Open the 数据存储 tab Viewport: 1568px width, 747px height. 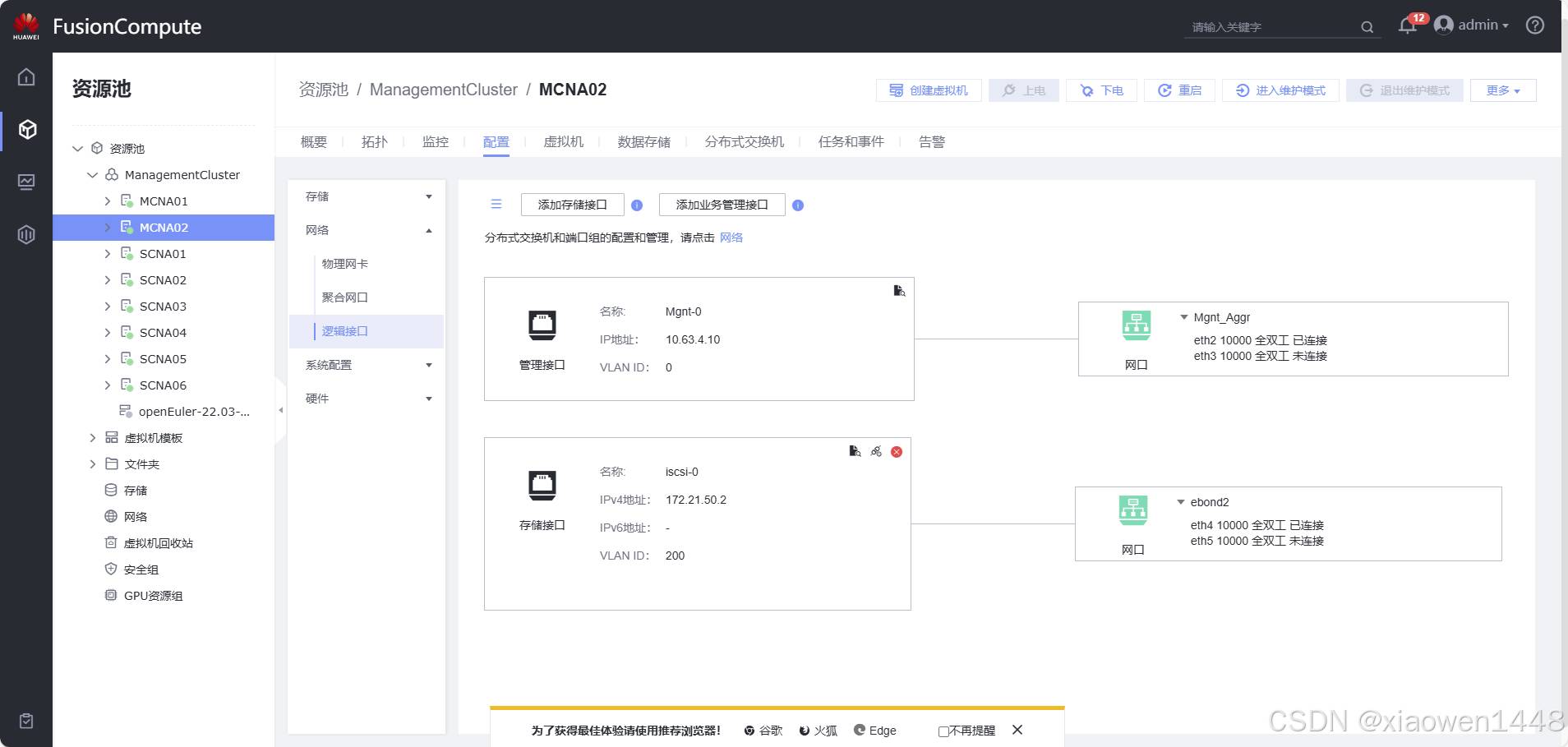point(643,142)
